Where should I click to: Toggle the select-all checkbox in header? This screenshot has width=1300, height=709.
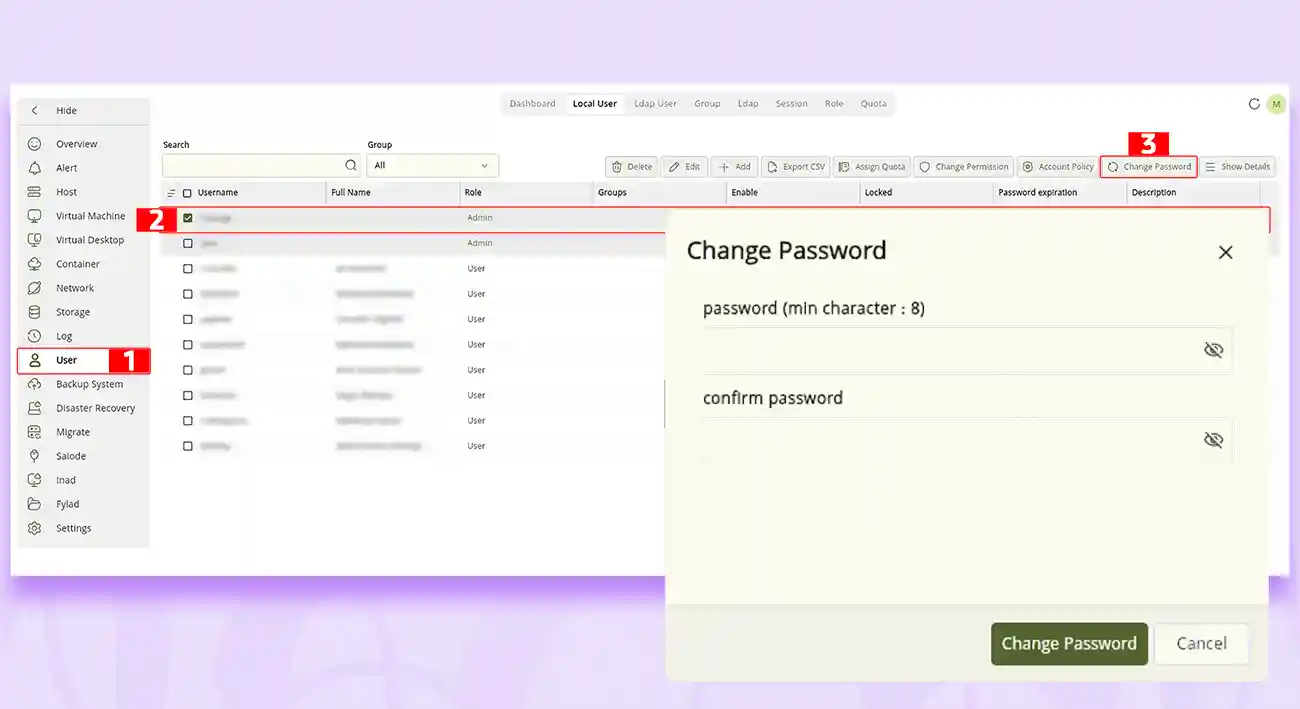(x=187, y=193)
